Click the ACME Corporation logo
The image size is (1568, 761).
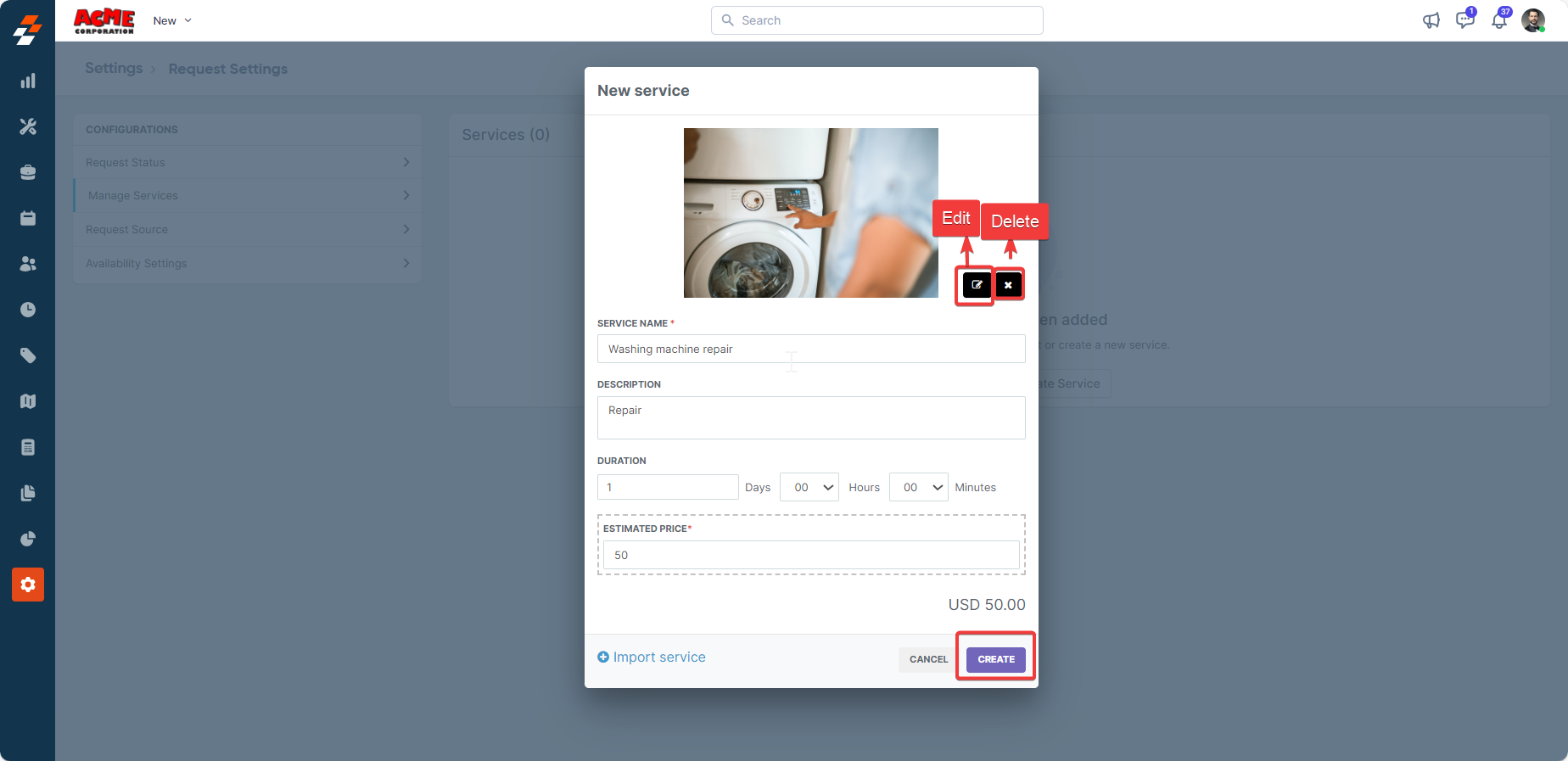pyautogui.click(x=104, y=21)
